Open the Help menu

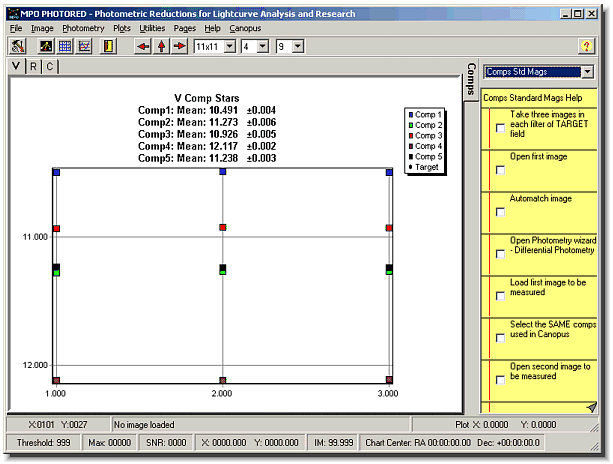pyautogui.click(x=212, y=28)
